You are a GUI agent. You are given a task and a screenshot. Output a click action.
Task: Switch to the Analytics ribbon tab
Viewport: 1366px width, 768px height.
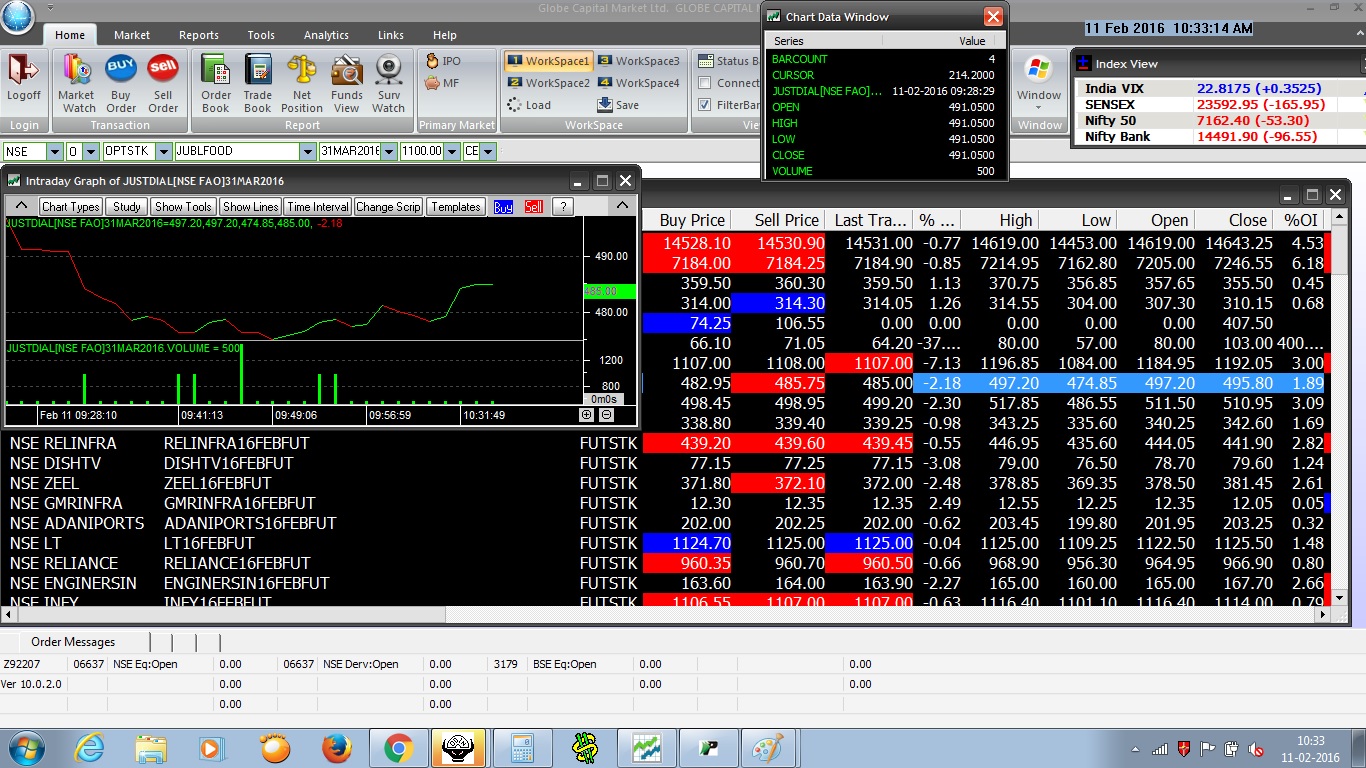(x=326, y=35)
